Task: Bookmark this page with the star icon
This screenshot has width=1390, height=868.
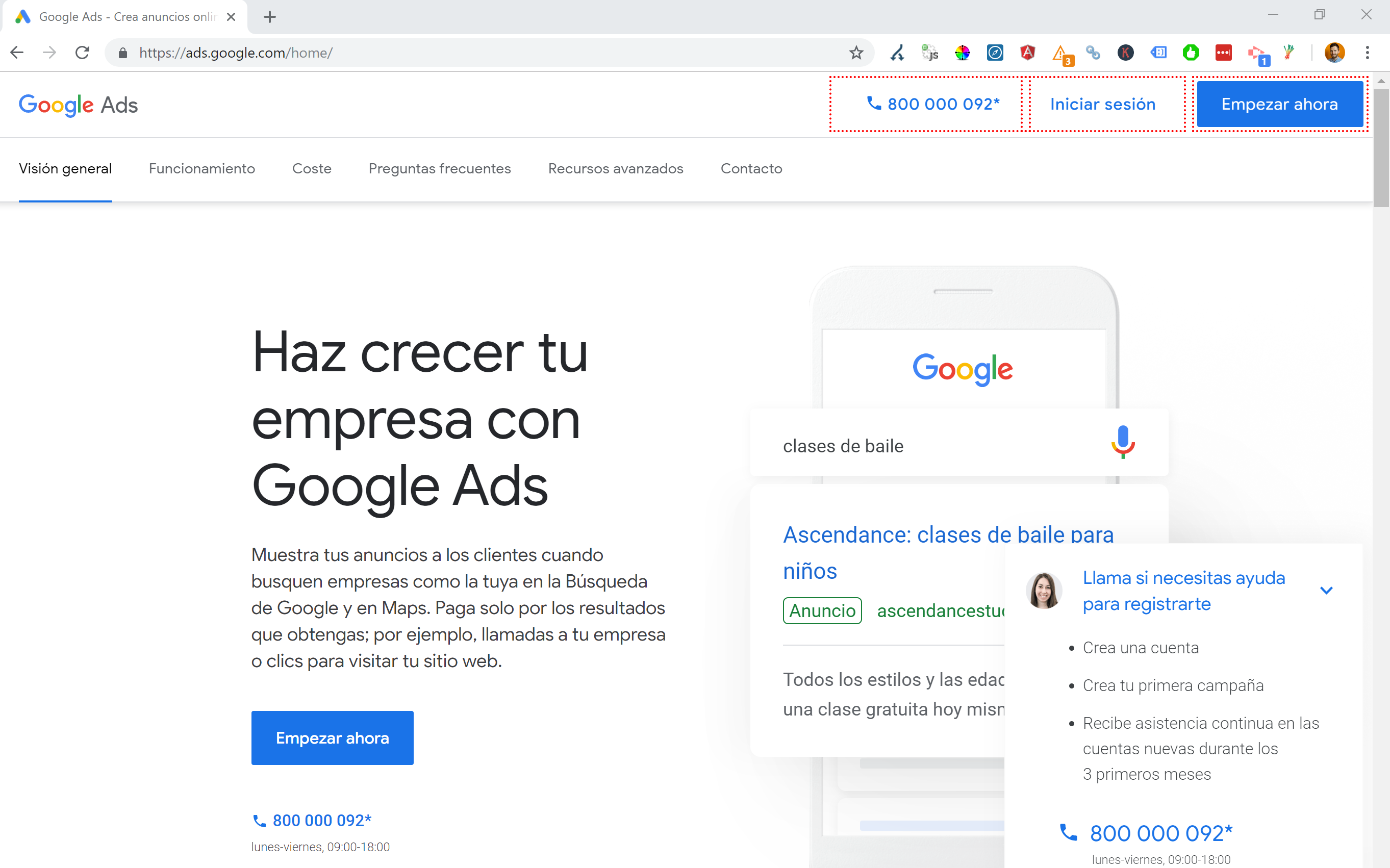Action: 856,53
